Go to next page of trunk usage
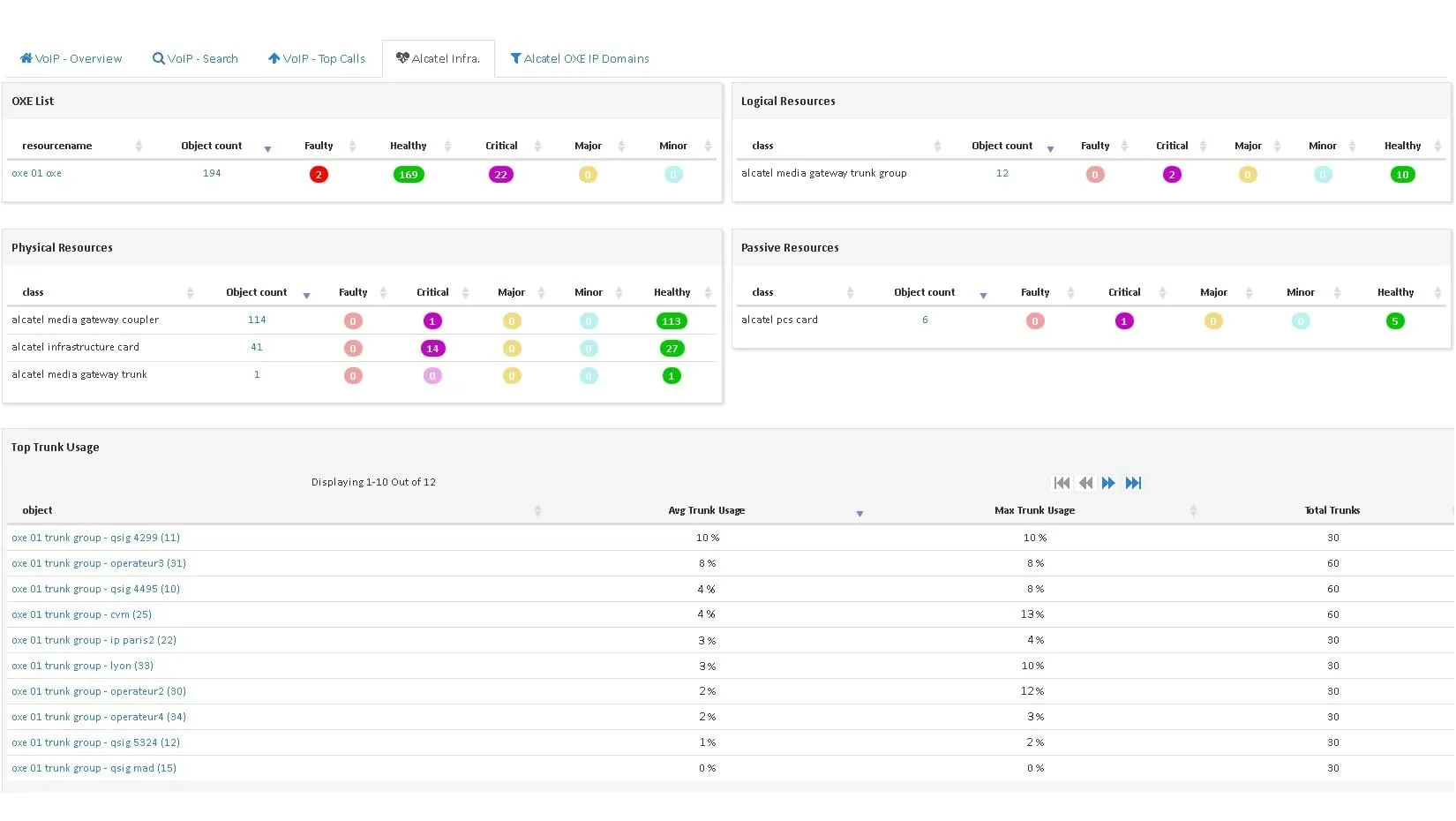The width and height of the screenshot is (1456, 821). (1109, 483)
